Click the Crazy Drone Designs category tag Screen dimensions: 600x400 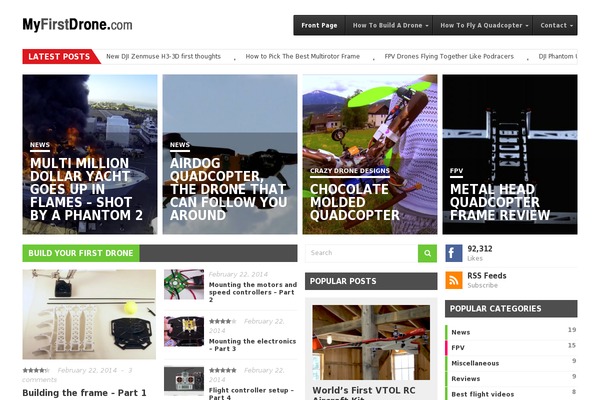click(350, 171)
